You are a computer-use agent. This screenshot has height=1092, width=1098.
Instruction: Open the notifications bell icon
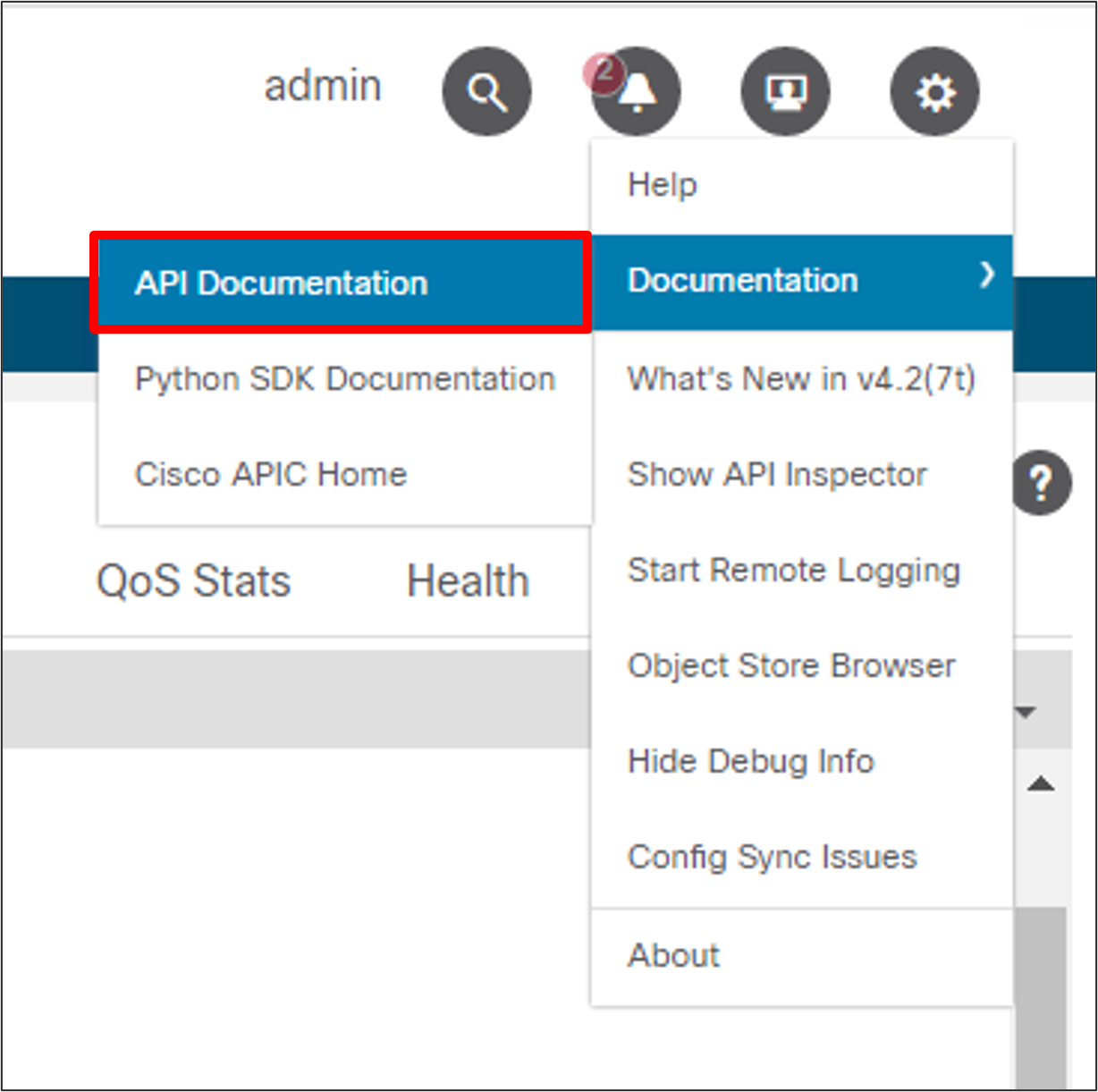(637, 93)
